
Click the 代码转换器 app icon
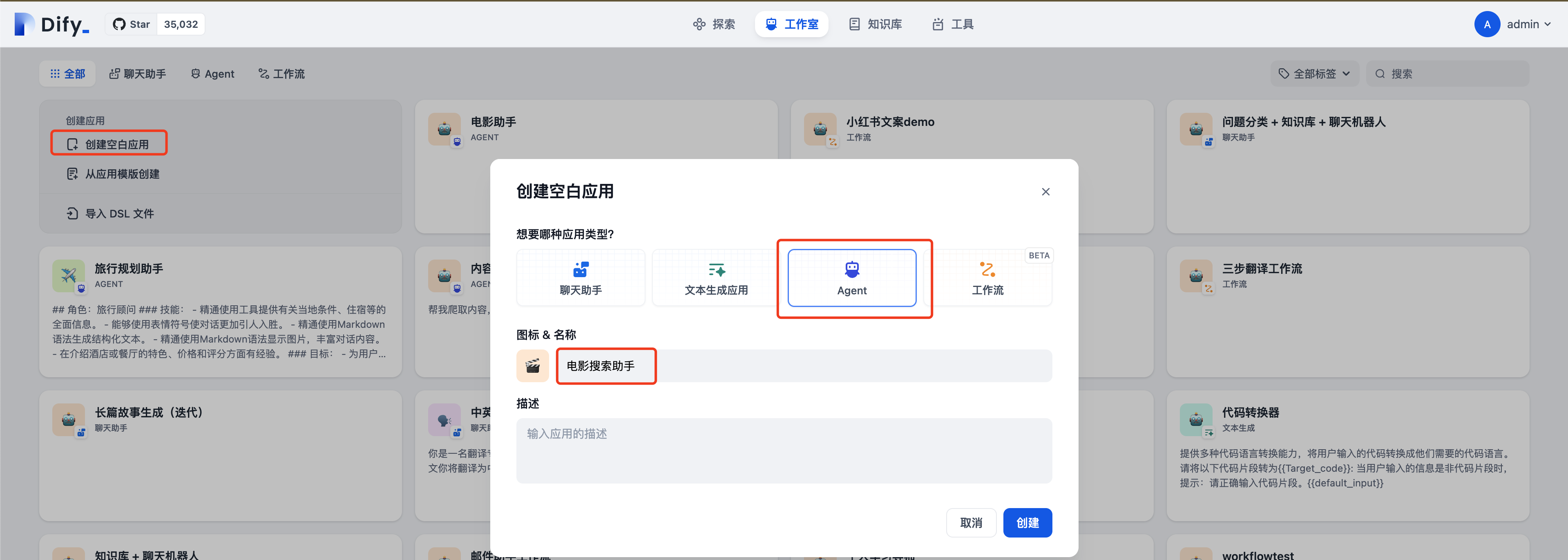(x=1195, y=419)
